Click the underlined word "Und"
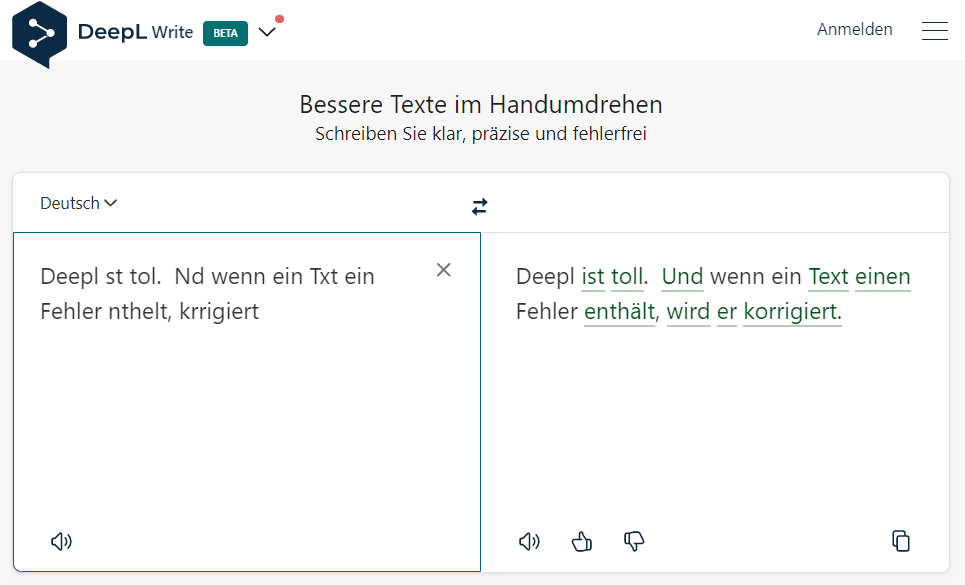Viewport: 965px width, 585px height. 682,276
